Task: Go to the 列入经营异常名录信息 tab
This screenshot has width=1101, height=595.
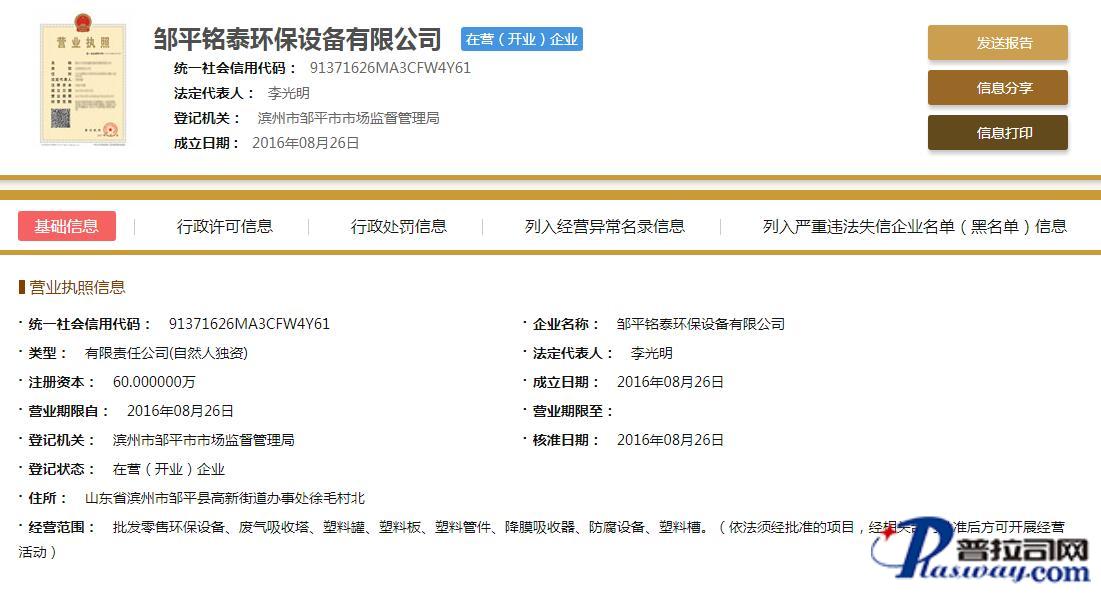Action: [604, 226]
